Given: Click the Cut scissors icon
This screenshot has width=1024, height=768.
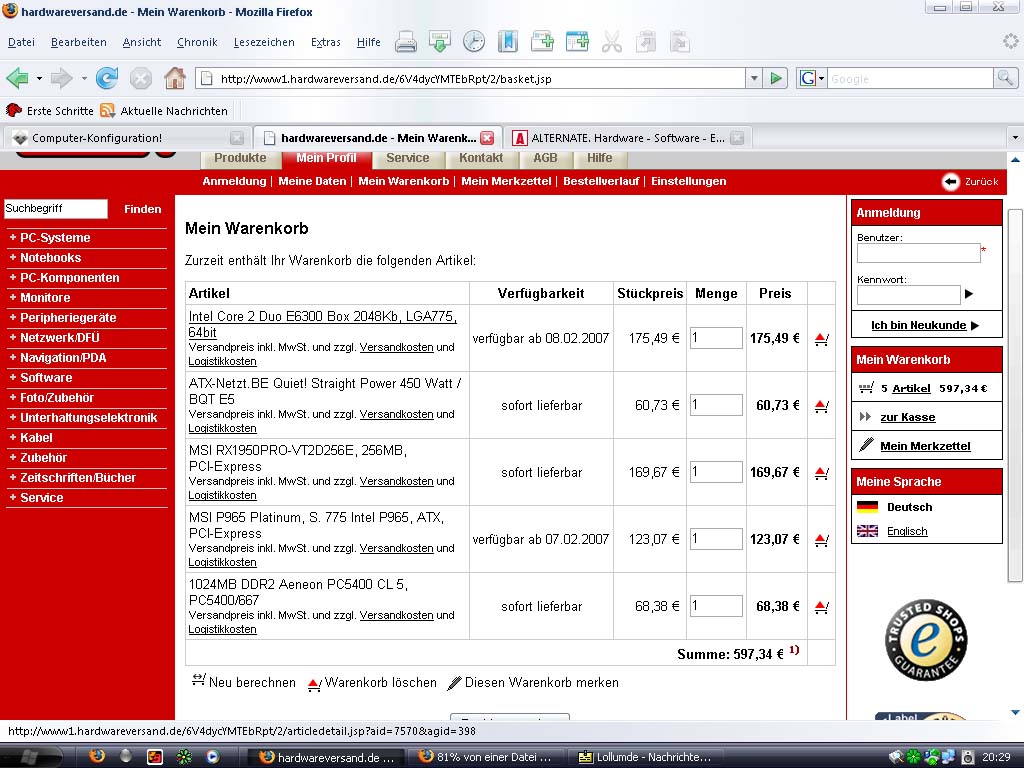Looking at the screenshot, I should pyautogui.click(x=611, y=42).
